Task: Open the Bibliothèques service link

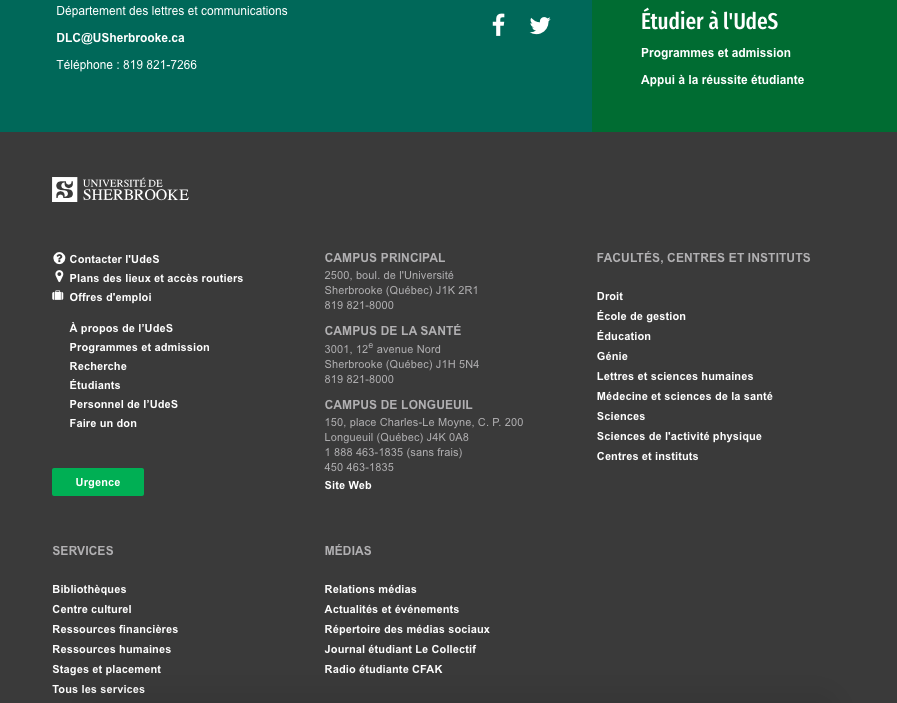Action: click(89, 589)
